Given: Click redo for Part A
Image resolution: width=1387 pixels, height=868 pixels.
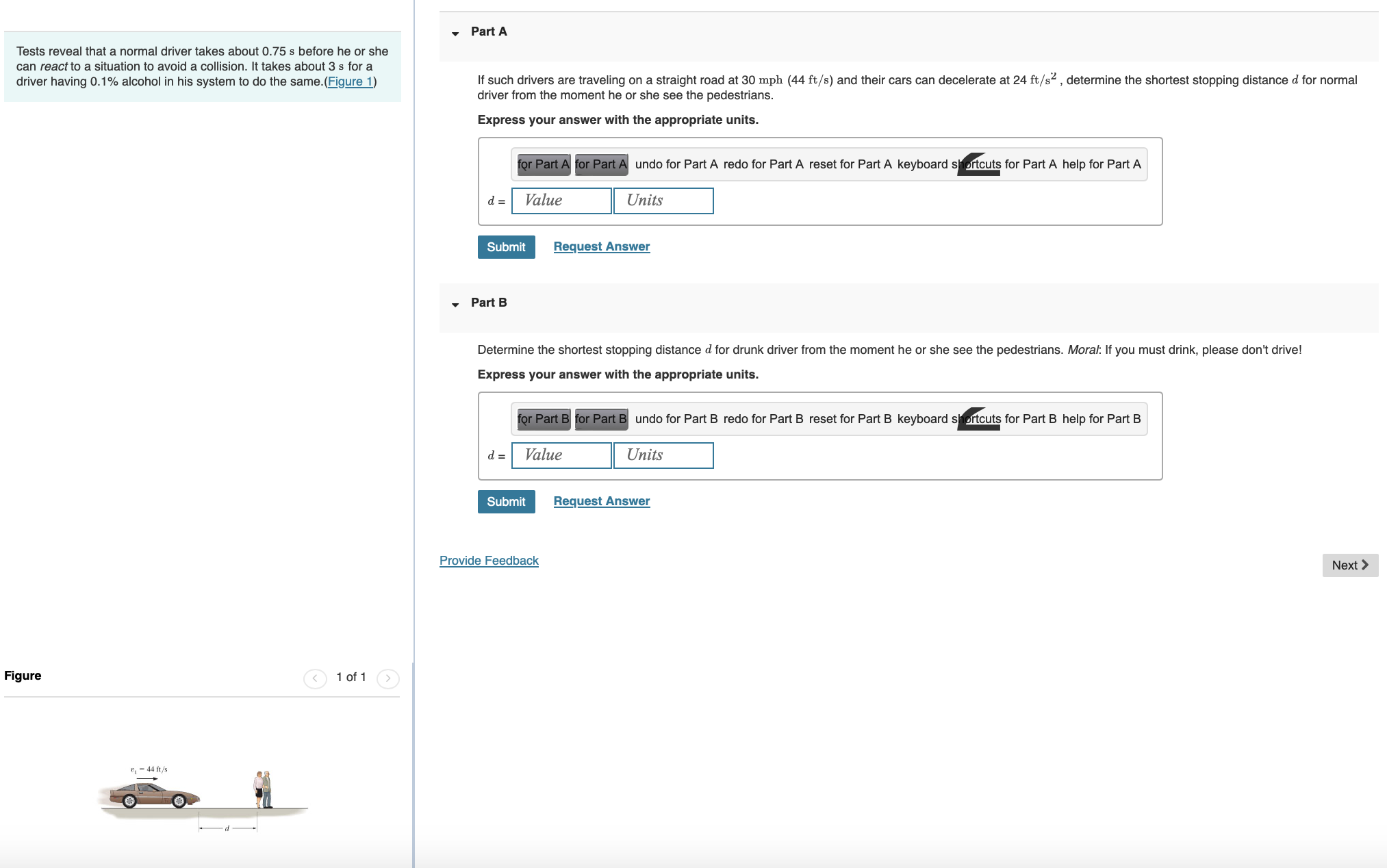Looking at the screenshot, I should (763, 164).
